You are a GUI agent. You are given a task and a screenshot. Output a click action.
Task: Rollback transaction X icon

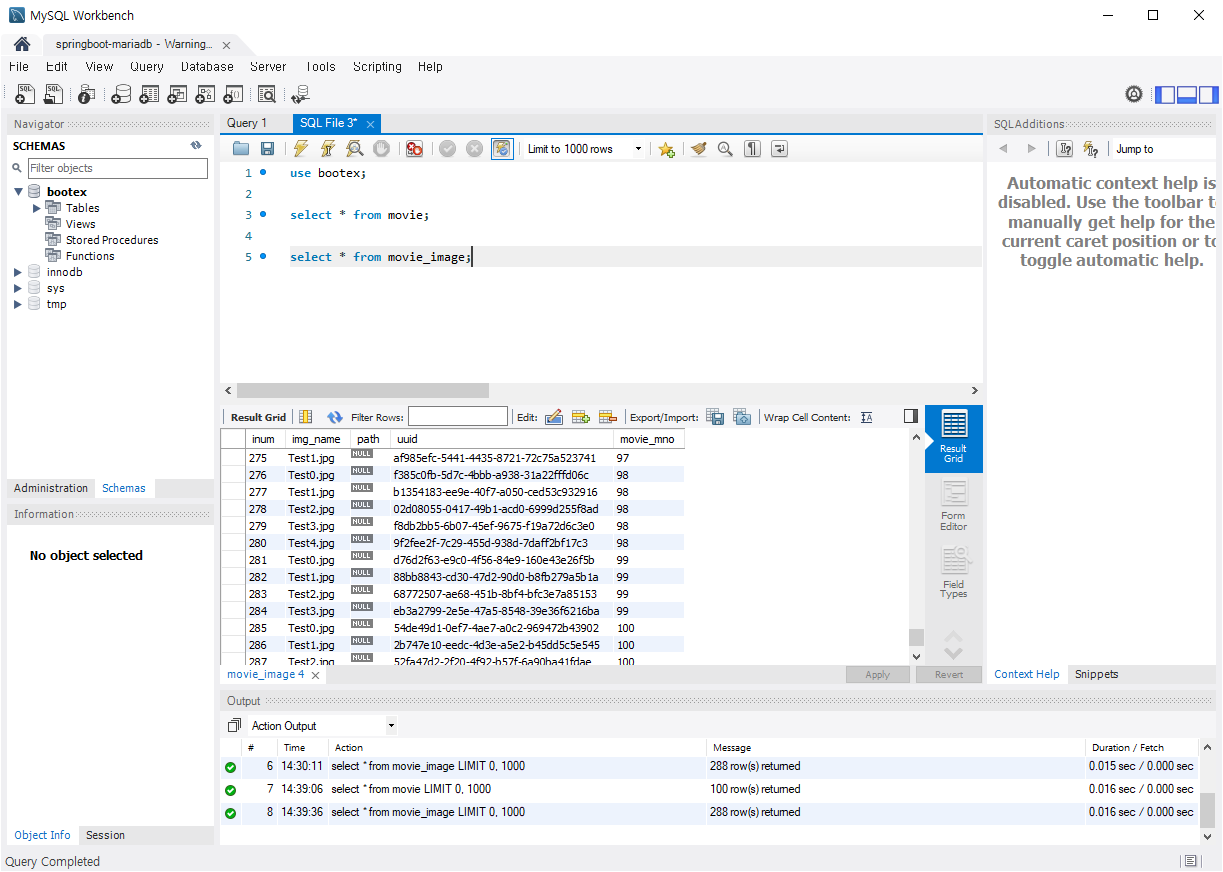coord(474,148)
